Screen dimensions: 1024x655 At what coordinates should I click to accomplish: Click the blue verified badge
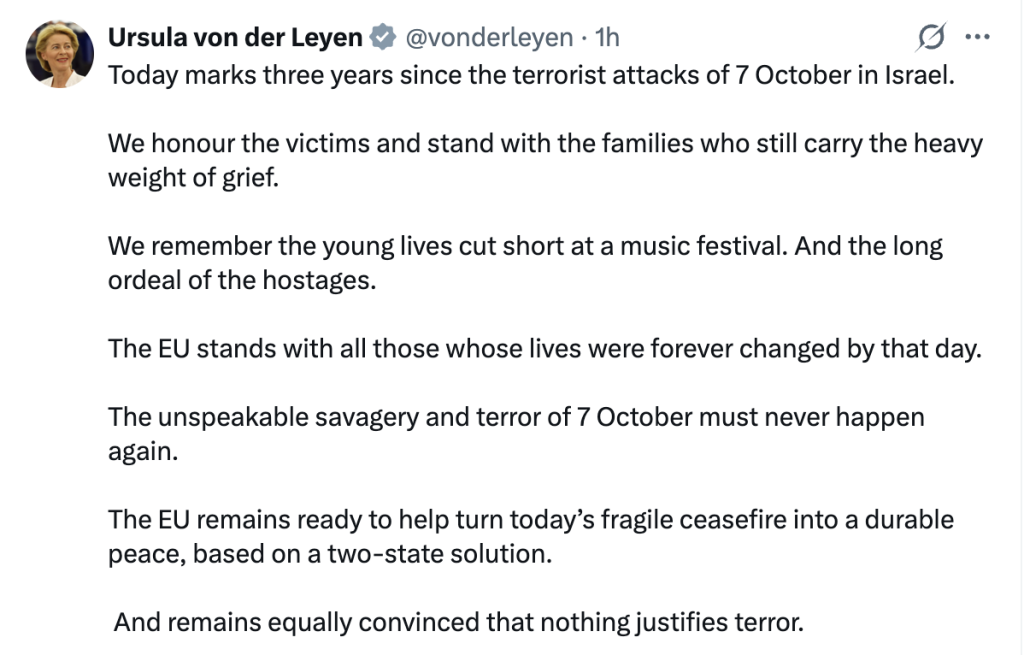click(x=383, y=37)
